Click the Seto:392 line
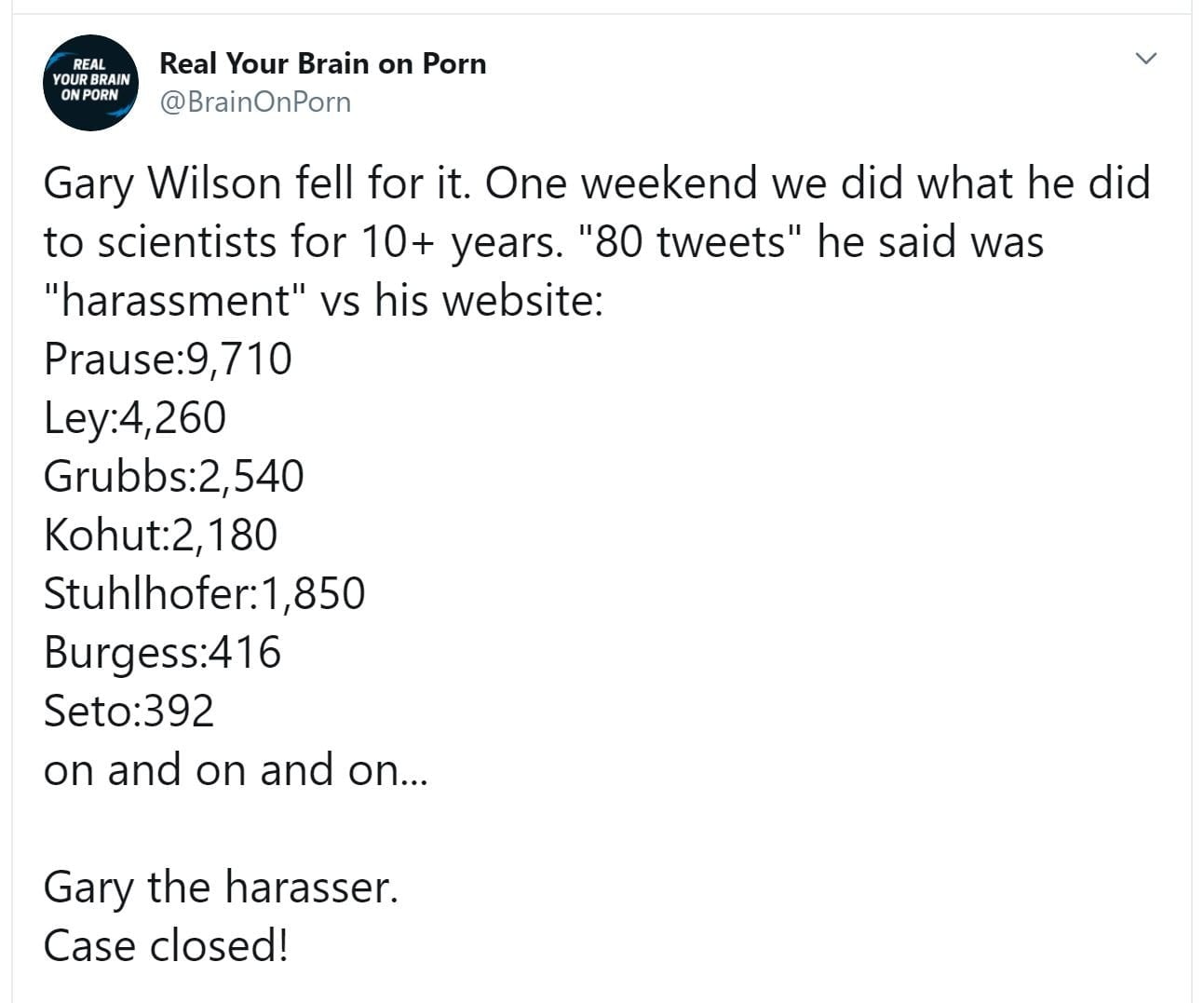The width and height of the screenshot is (1204, 1003). point(129,712)
